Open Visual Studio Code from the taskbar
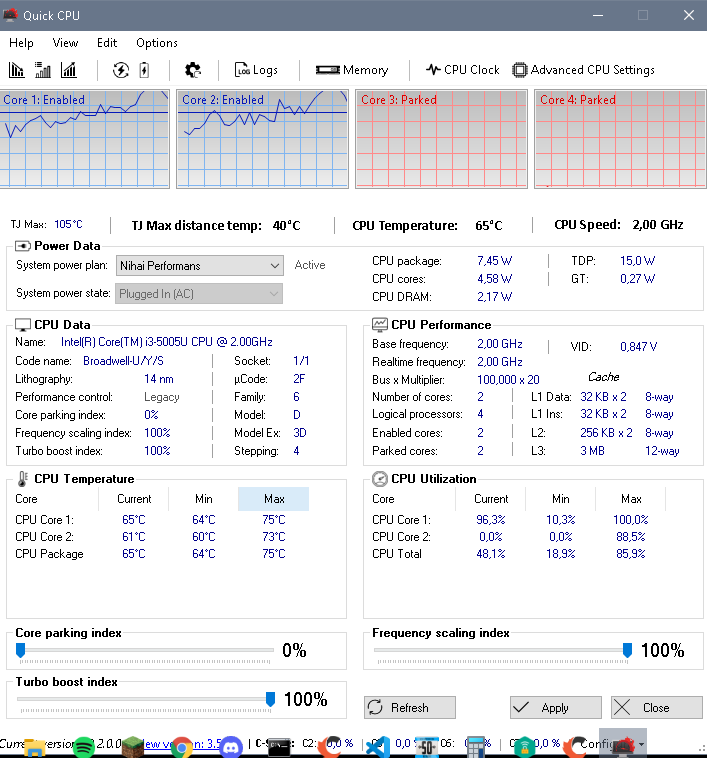707x758 pixels. [x=378, y=747]
